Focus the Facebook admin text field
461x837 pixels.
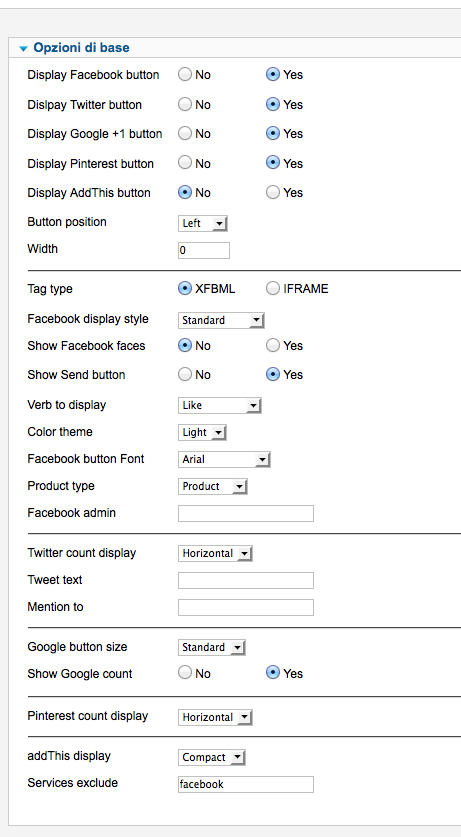coord(246,514)
